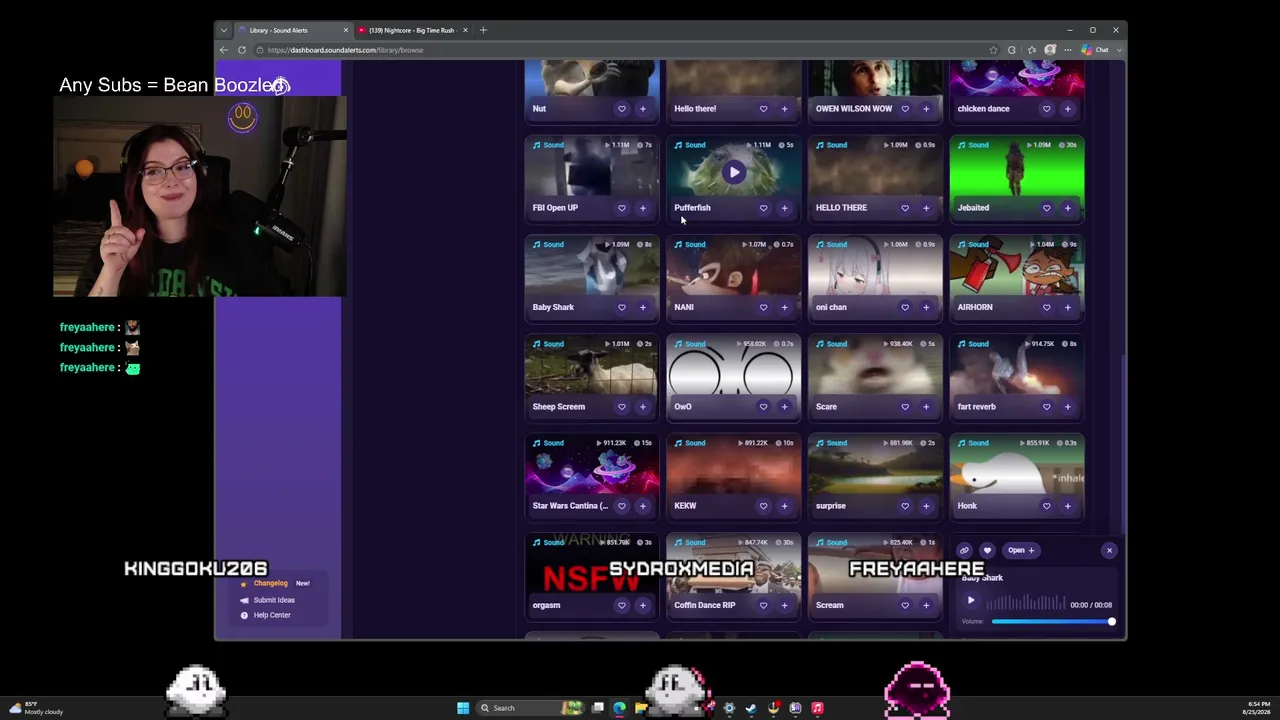The height and width of the screenshot is (720, 1280).
Task: Play Baby Shark in the player panel
Action: [x=970, y=601]
